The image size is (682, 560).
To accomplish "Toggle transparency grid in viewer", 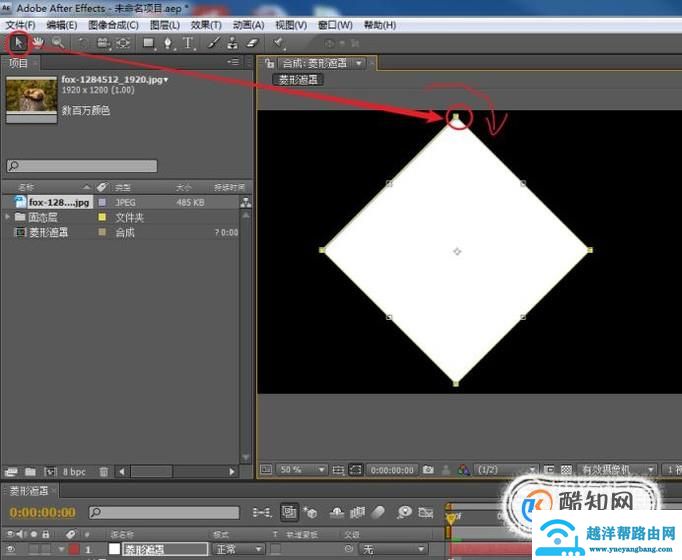I will click(566, 470).
